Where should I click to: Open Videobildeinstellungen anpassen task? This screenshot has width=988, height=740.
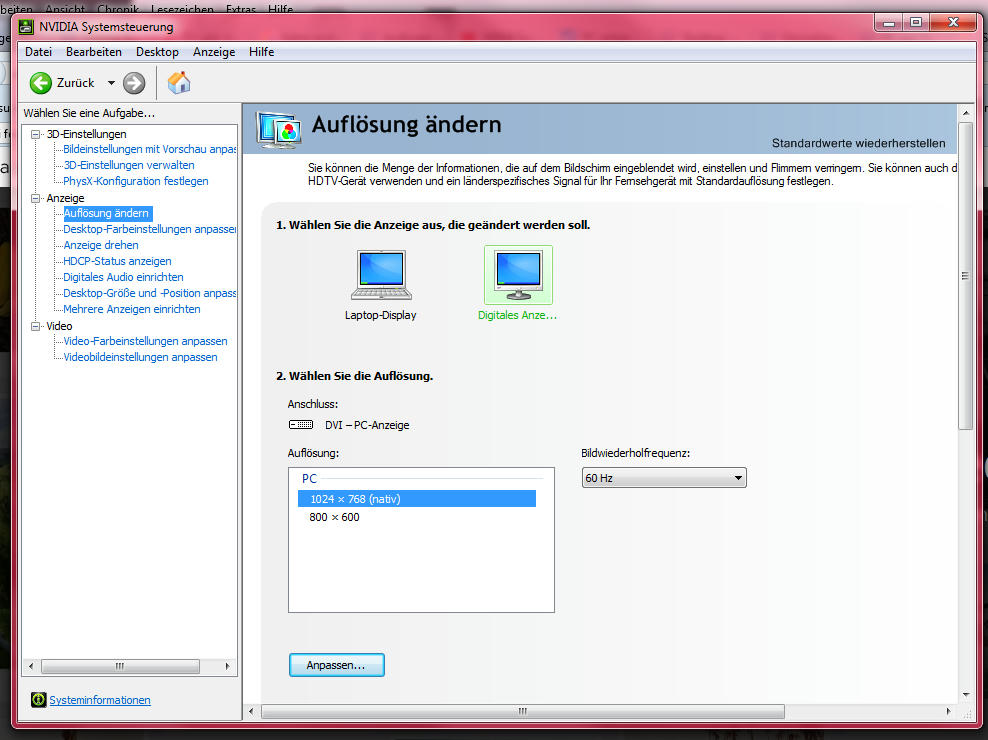[x=141, y=357]
